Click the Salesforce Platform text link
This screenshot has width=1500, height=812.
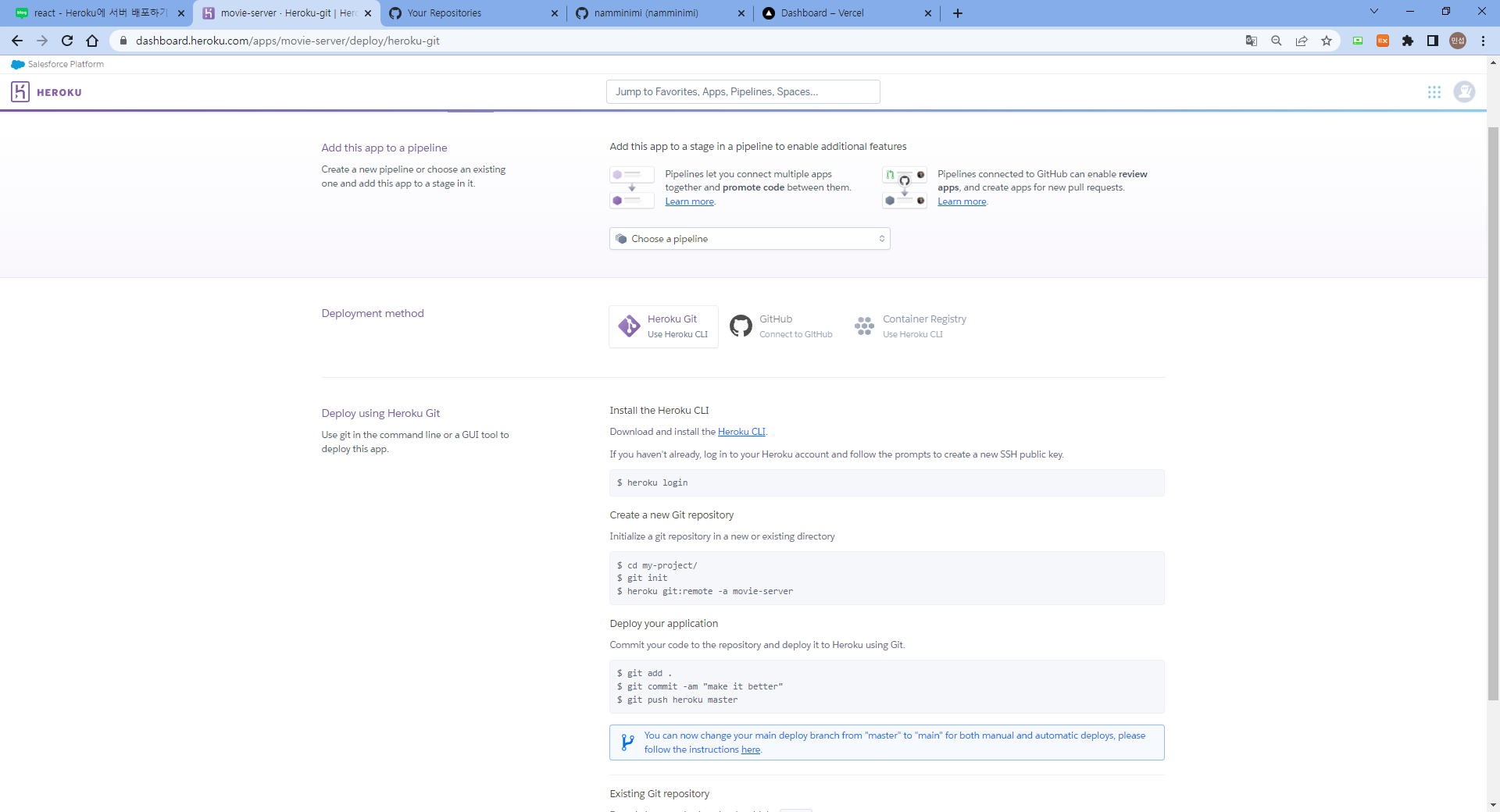66,64
